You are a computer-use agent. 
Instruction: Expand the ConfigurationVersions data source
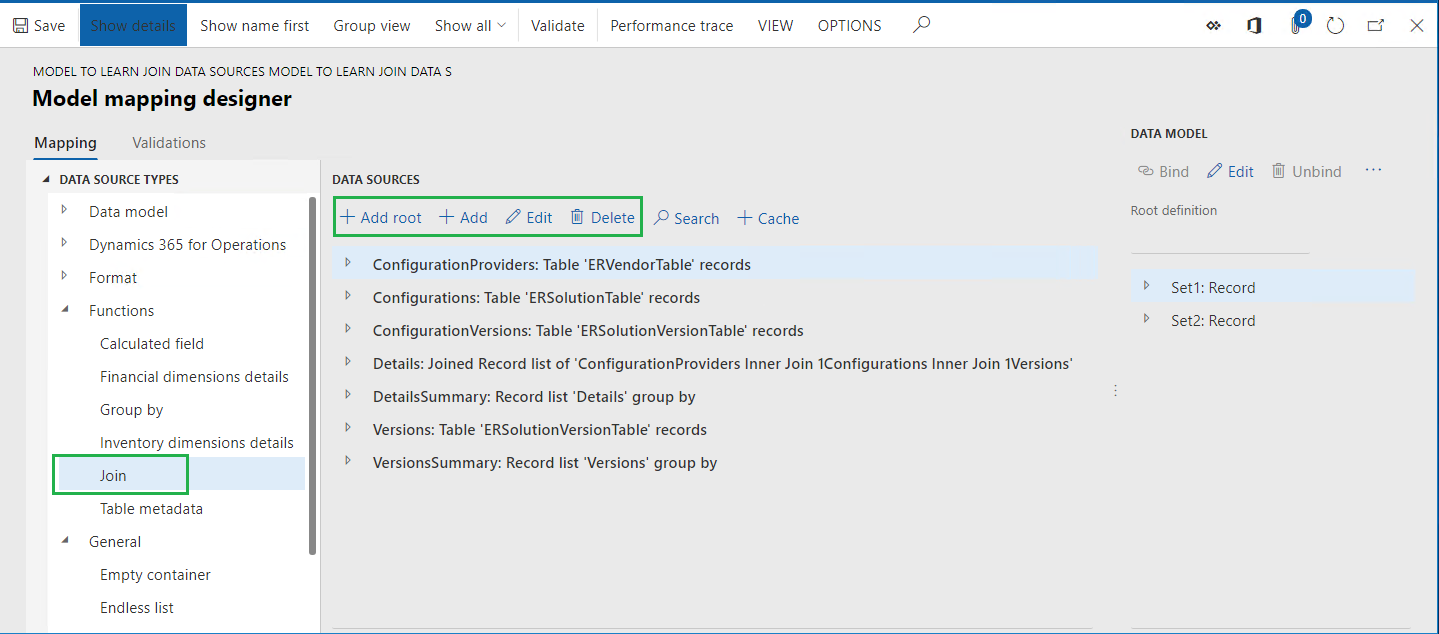(x=348, y=329)
